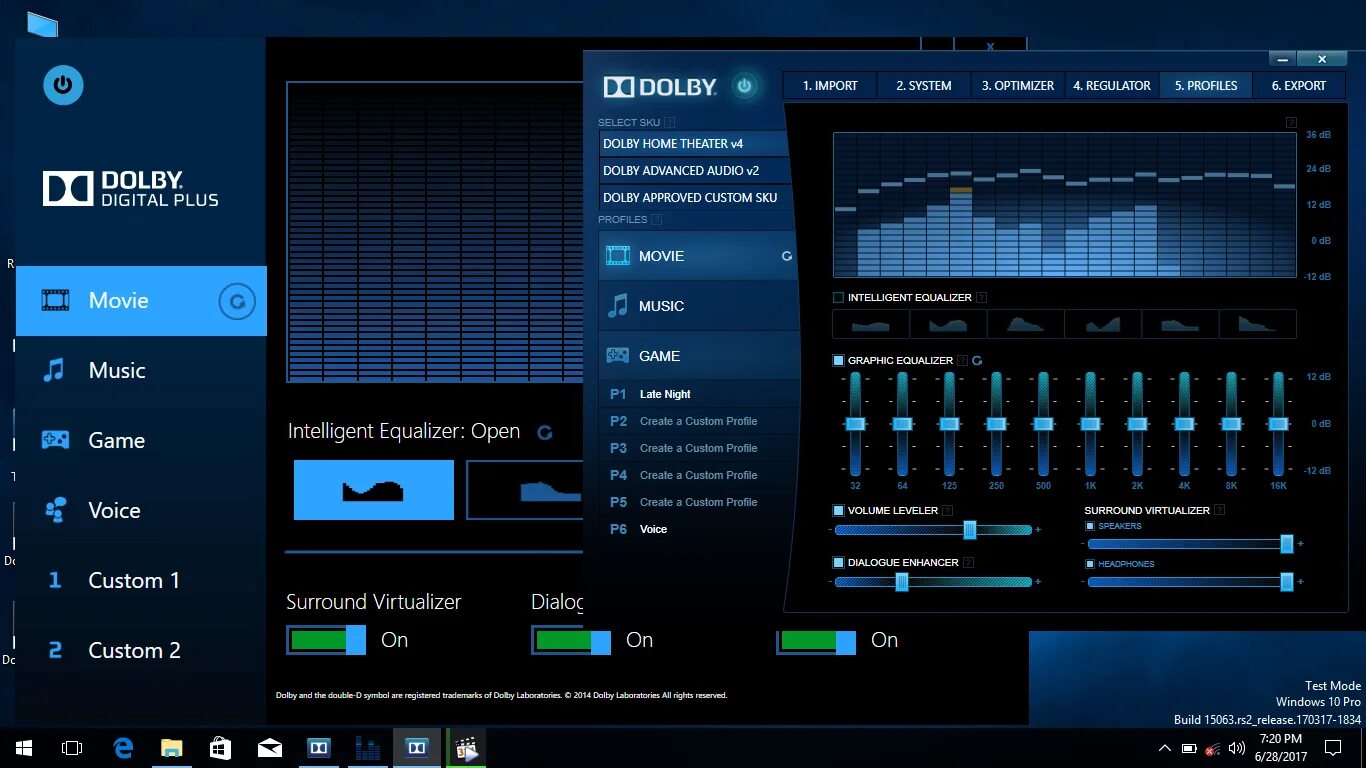Disable the Graphic Equalizer checkbox
This screenshot has width=1366, height=768.
[x=838, y=360]
